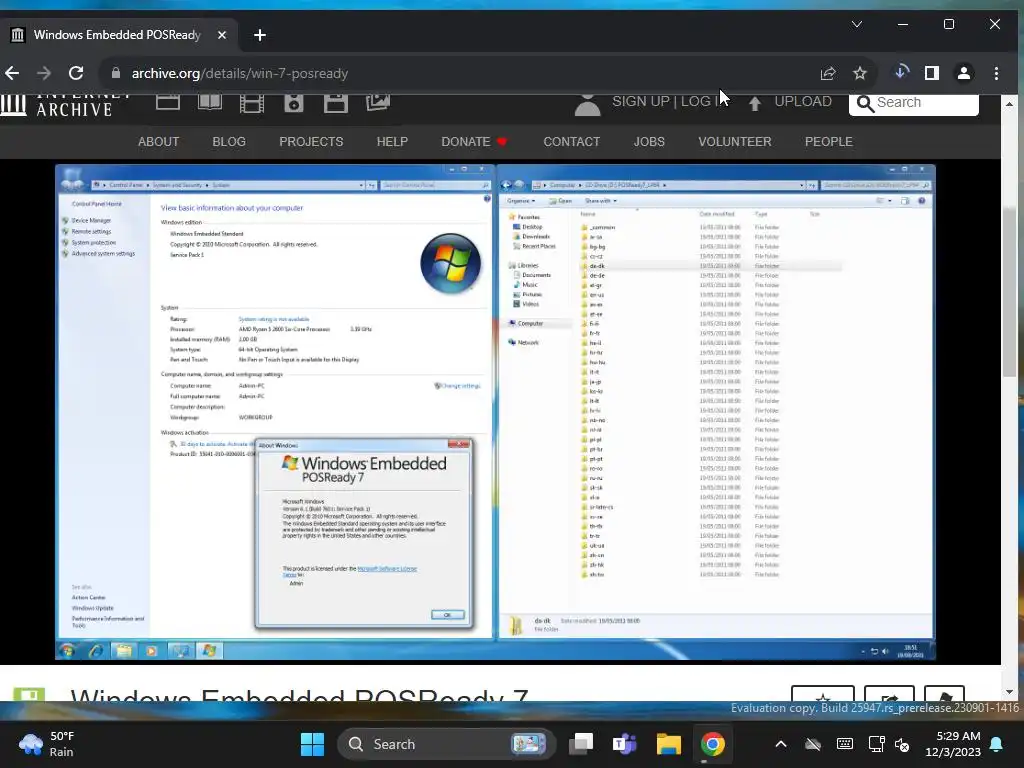This screenshot has width=1024, height=768.
Task: Click the favorite star button below preview
Action: (823, 694)
